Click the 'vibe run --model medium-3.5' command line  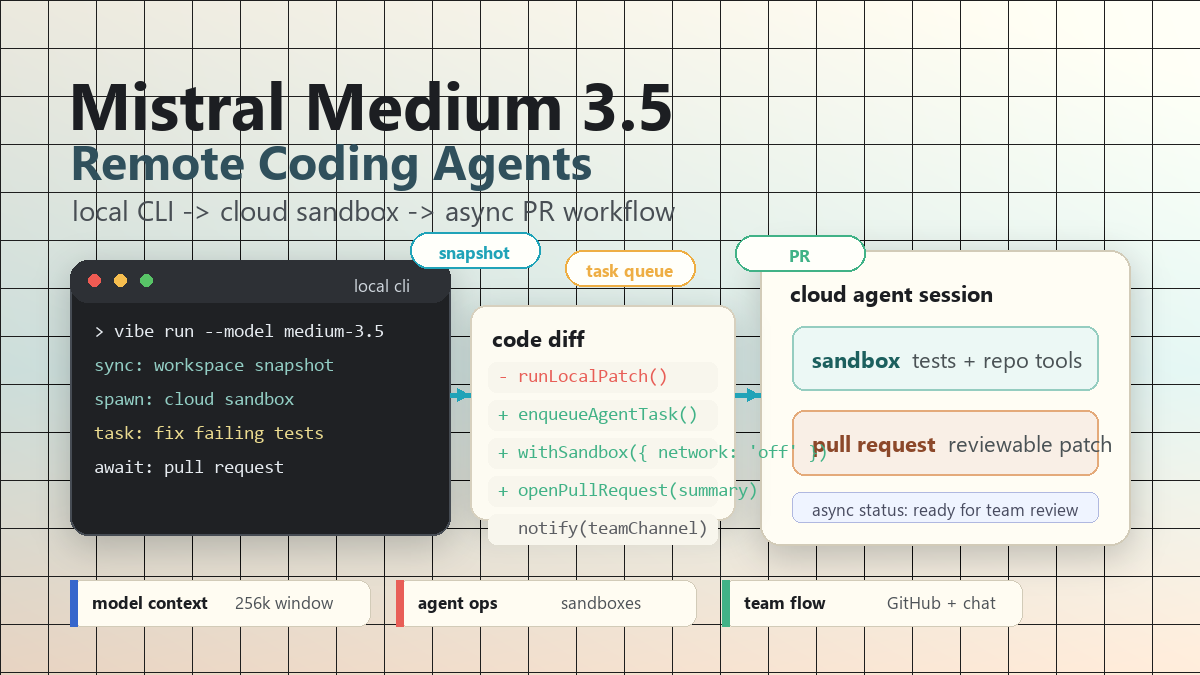coord(239,331)
